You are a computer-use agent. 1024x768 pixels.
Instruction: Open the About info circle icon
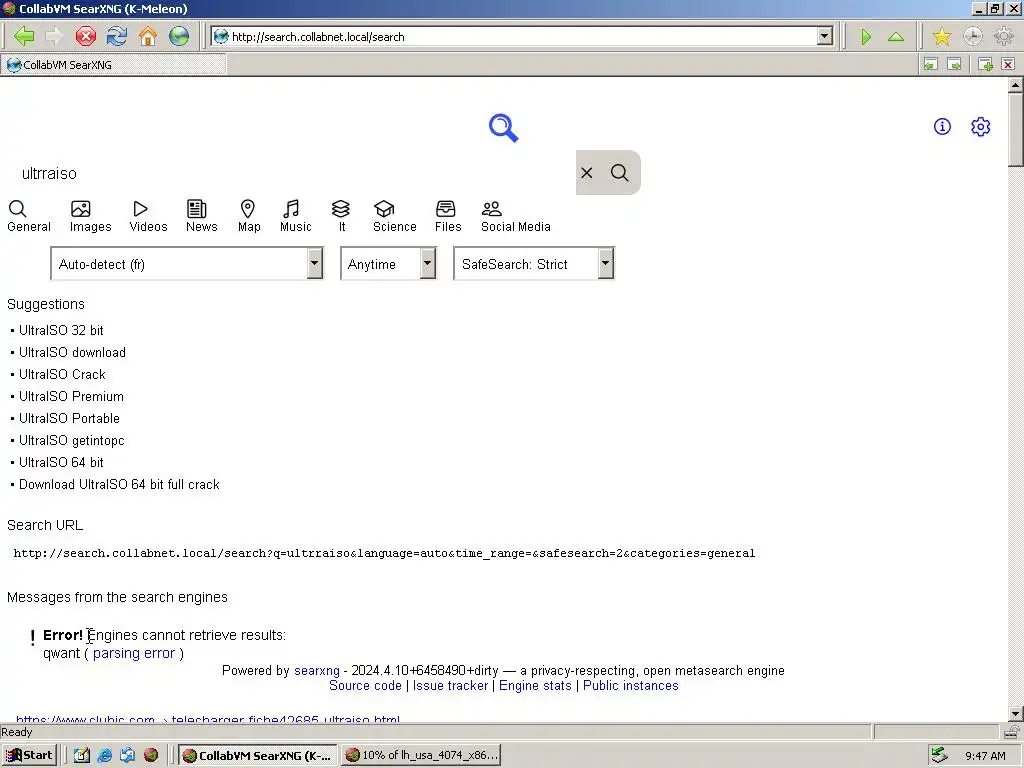[942, 127]
